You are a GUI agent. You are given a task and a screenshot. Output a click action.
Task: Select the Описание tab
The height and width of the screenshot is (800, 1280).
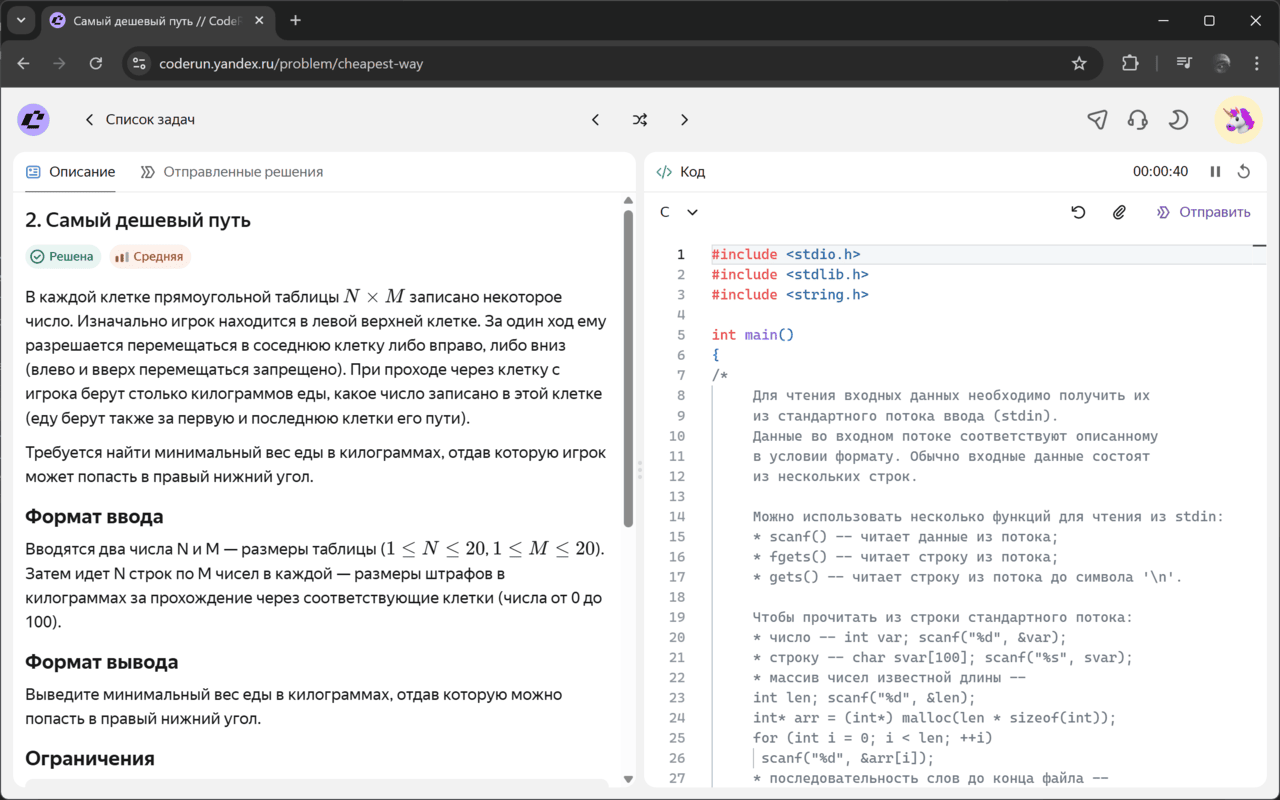pyautogui.click(x=71, y=172)
